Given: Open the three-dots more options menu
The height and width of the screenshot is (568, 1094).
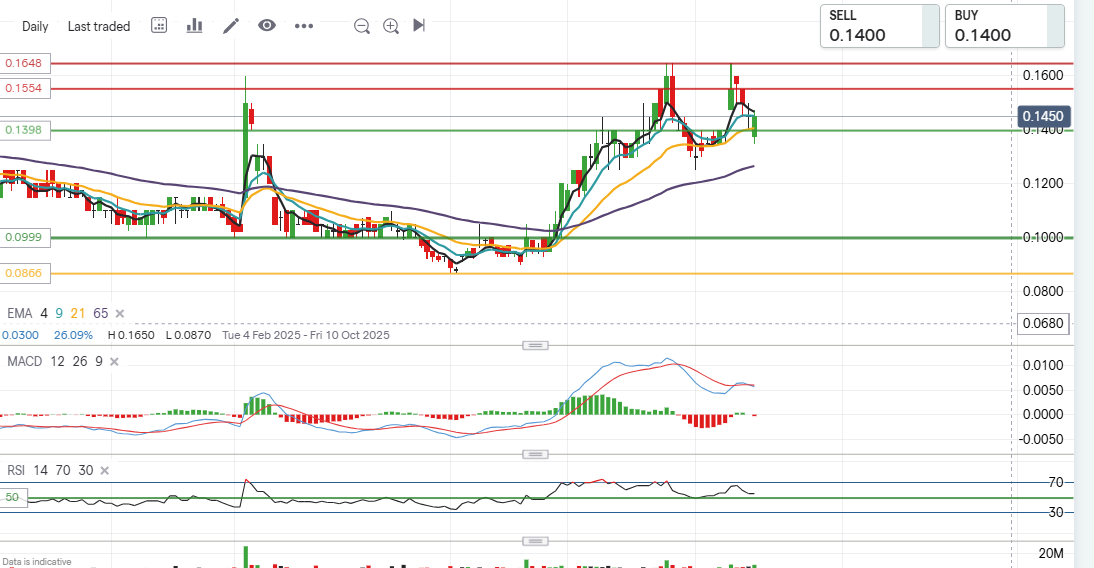Looking at the screenshot, I should pyautogui.click(x=304, y=25).
